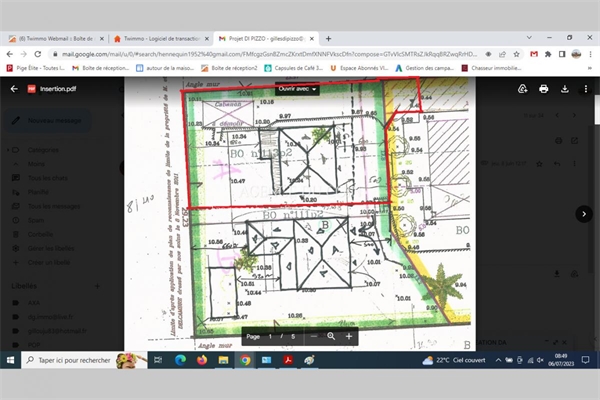Viewport: 600px width, 400px height.
Task: Toggle Chrome side panel
Action: pos(562,54)
